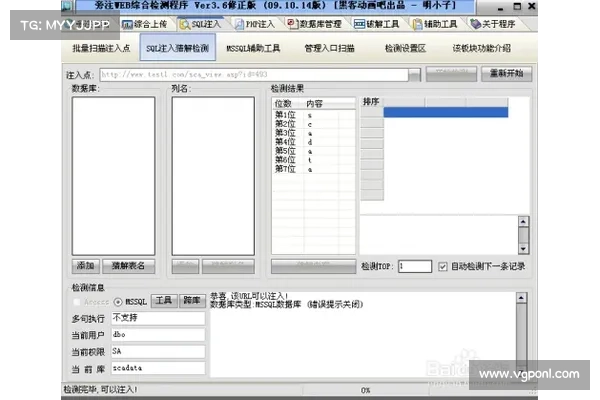Screen dimensions: 600x400
Task: Select SQL注入猜解检测 sub-tab
Action: pos(178,48)
